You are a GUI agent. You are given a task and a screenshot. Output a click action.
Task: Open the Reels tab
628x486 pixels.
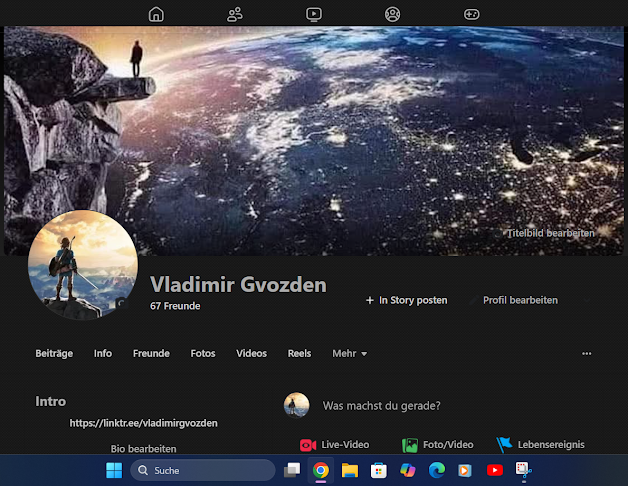[299, 353]
